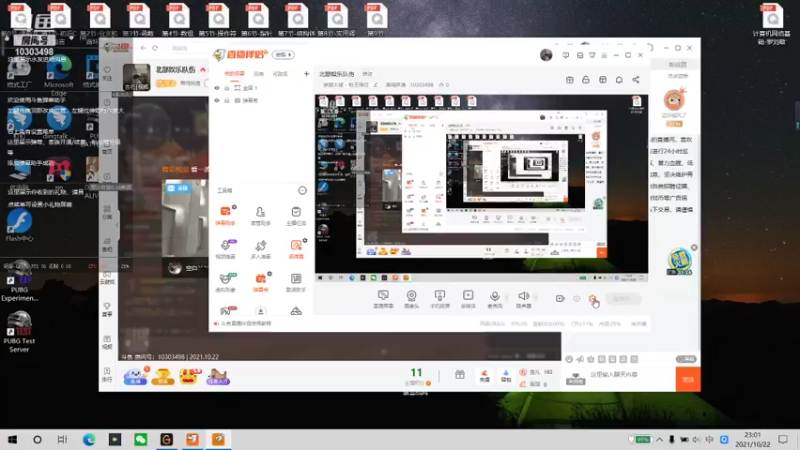Image resolution: width=800 pixels, height=450 pixels.
Task: Toggle visibility eye of the 弹幕秀 source
Action: click(x=217, y=101)
